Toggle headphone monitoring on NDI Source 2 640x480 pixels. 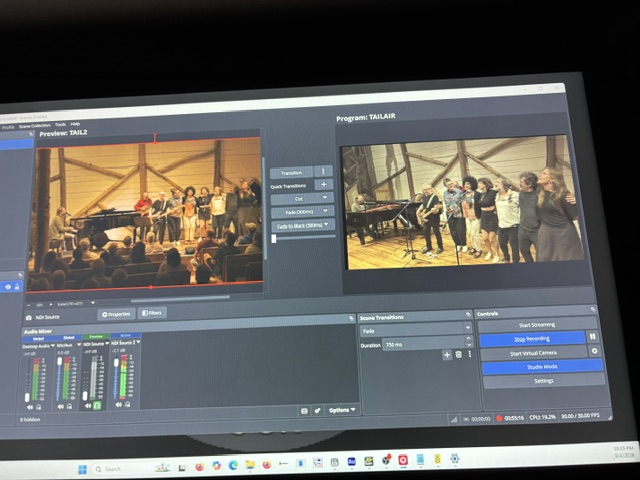point(127,404)
